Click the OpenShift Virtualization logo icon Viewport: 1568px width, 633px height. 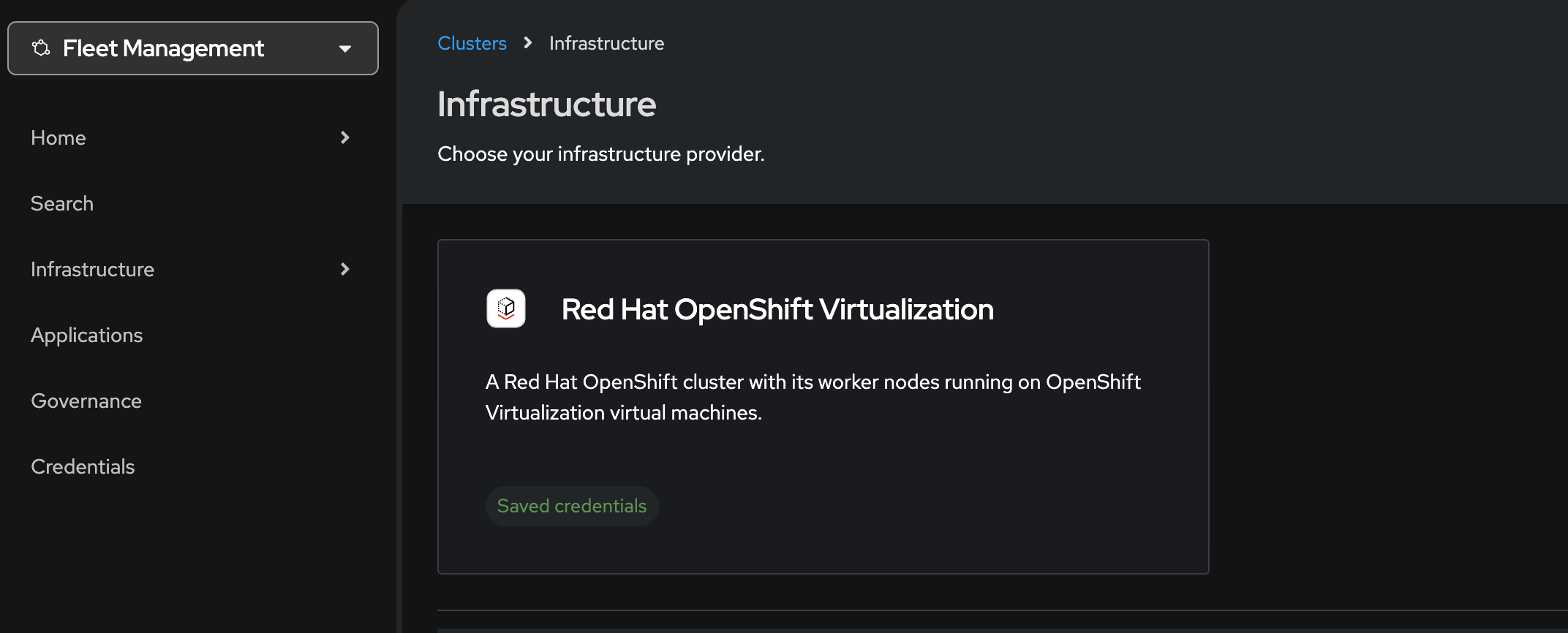tap(506, 308)
